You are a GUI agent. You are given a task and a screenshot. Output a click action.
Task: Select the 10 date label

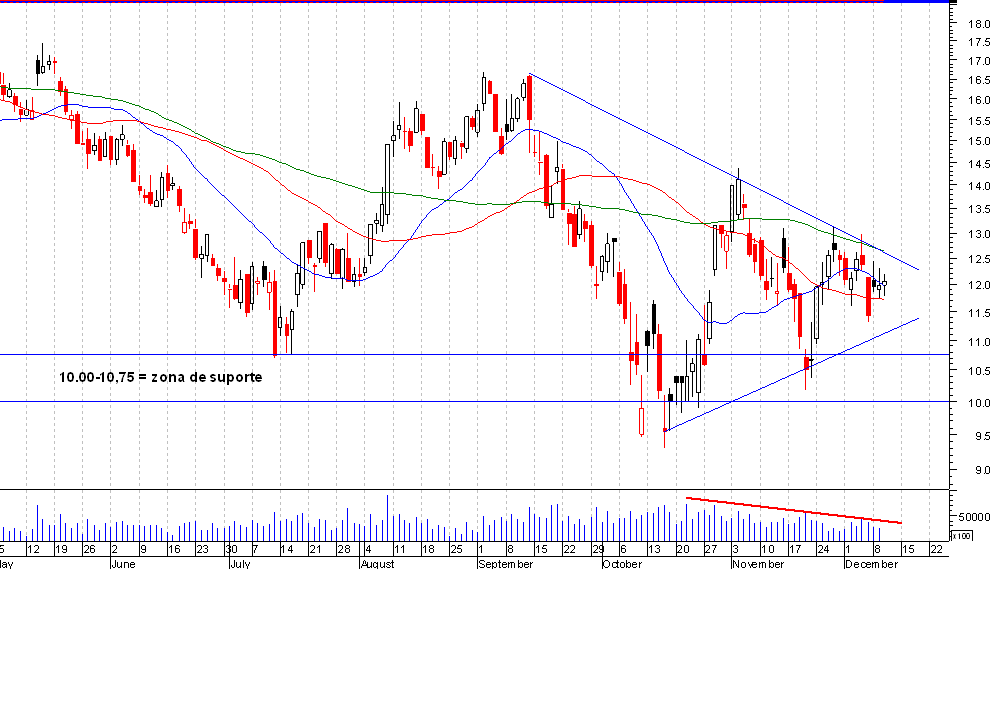[x=768, y=550]
